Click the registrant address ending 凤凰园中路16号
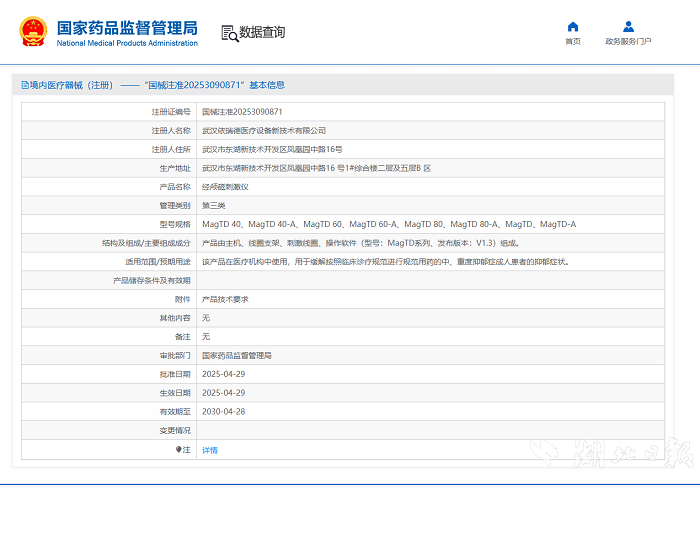700x545 pixels. tap(272, 149)
